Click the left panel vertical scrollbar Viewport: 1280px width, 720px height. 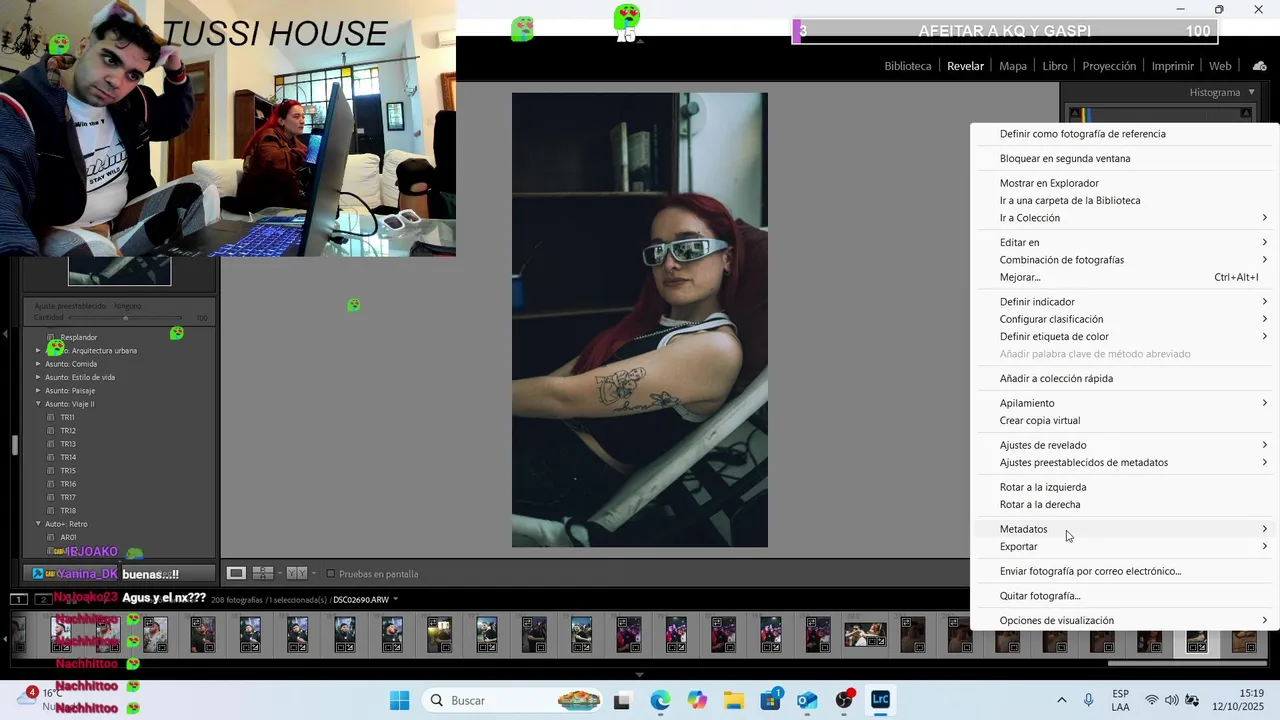tap(15, 445)
